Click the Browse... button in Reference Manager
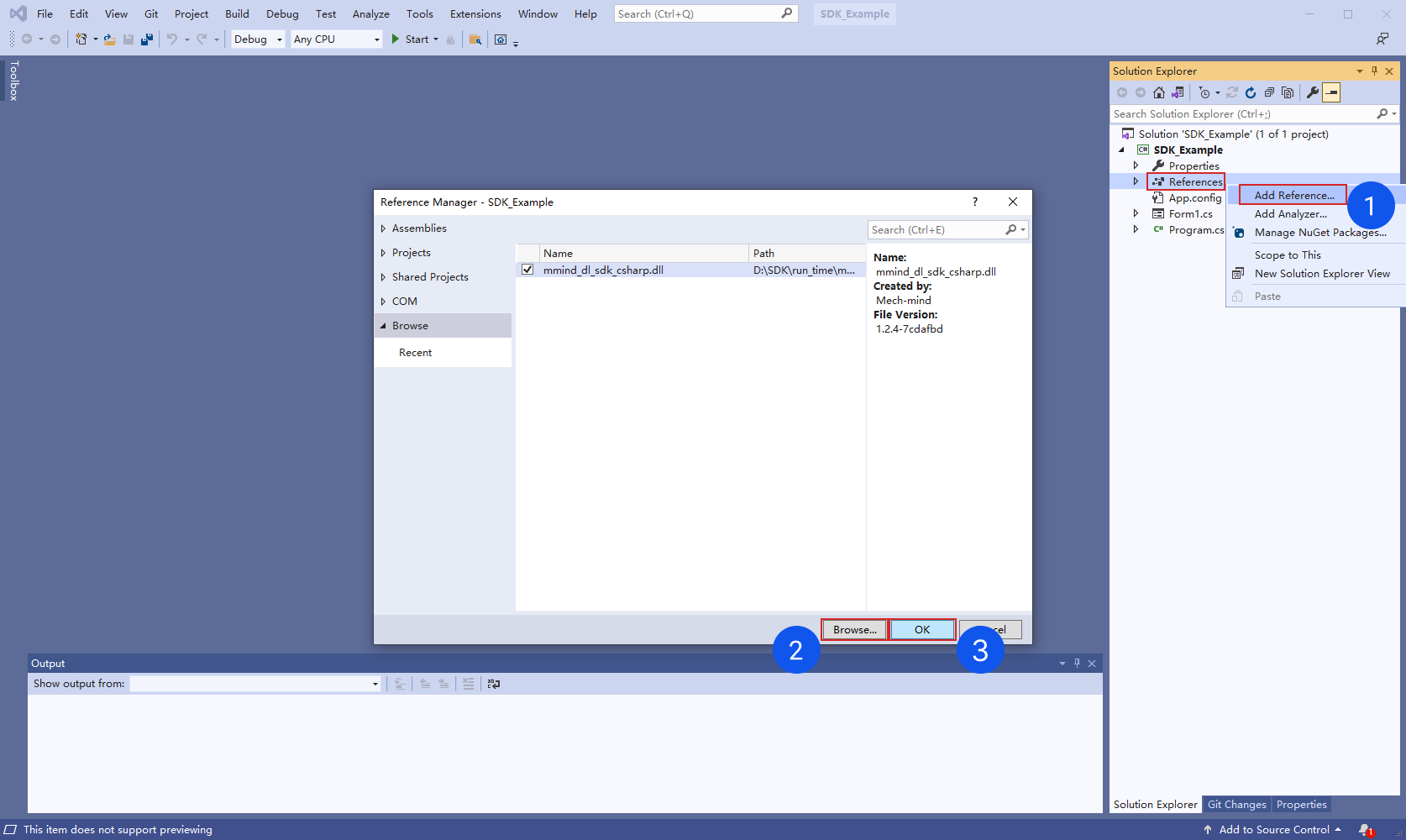 (854, 629)
